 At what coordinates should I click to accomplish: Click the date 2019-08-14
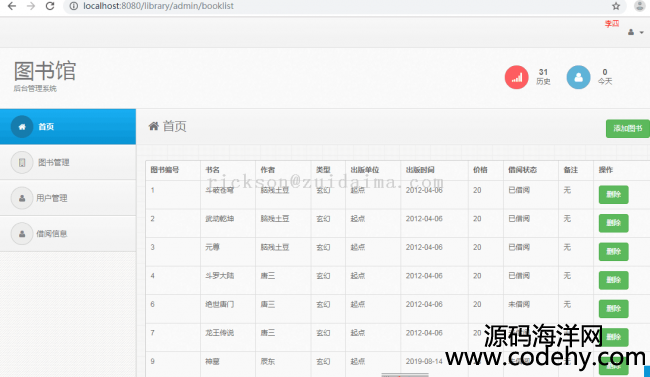[424, 362]
